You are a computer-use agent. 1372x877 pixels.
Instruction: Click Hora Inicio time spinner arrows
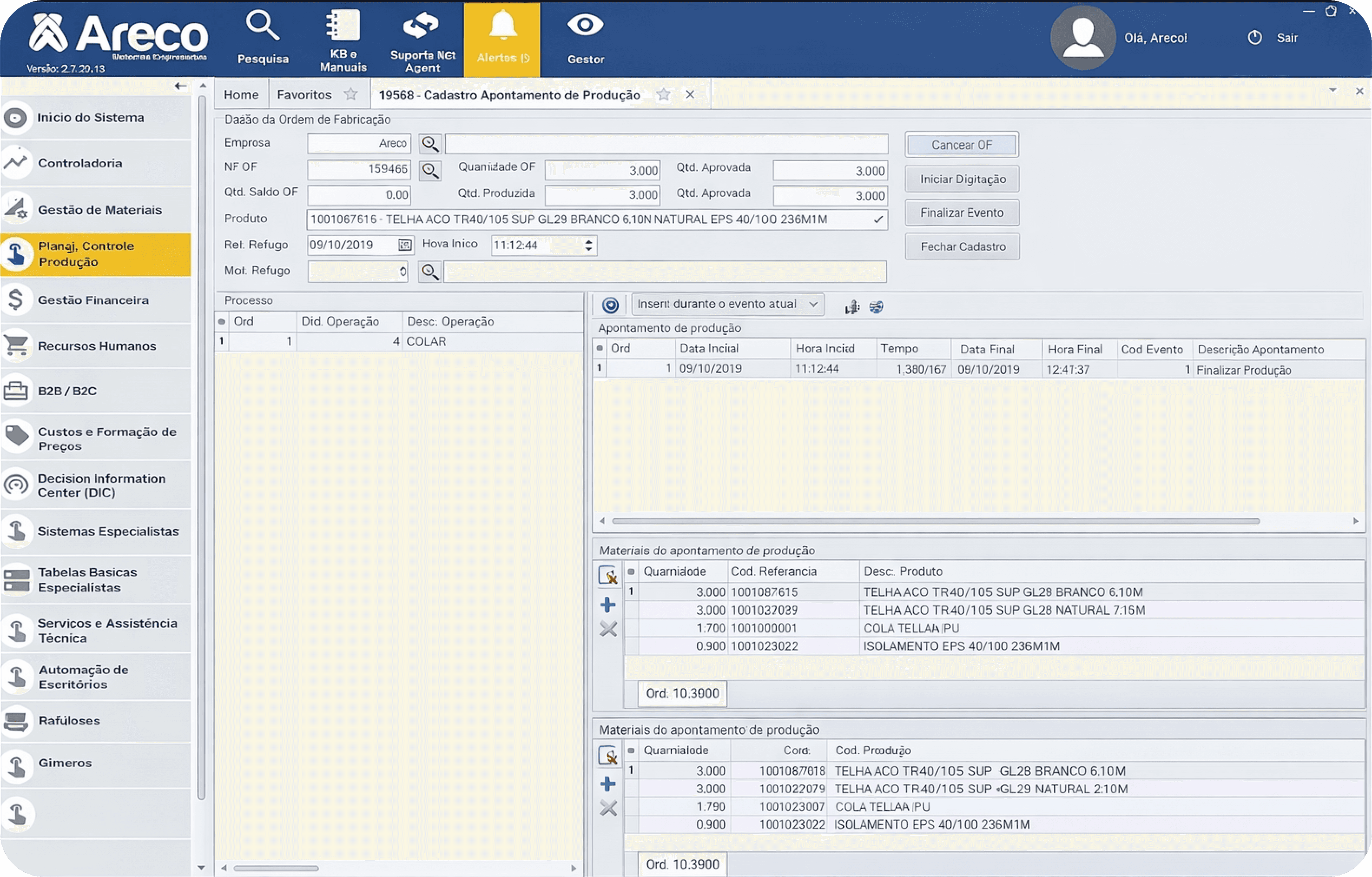(x=588, y=246)
